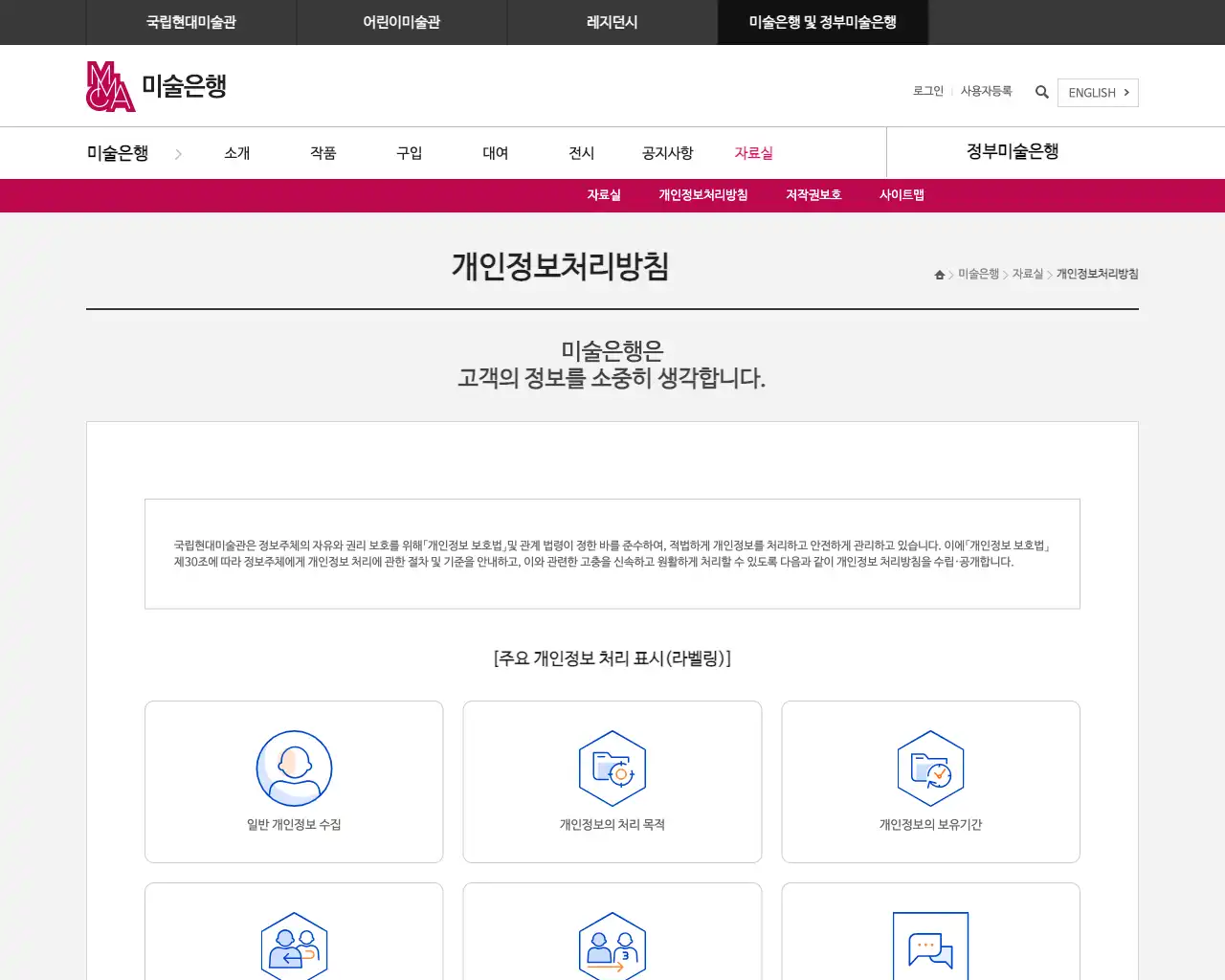Go to 정부미술은행 section

click(1013, 152)
